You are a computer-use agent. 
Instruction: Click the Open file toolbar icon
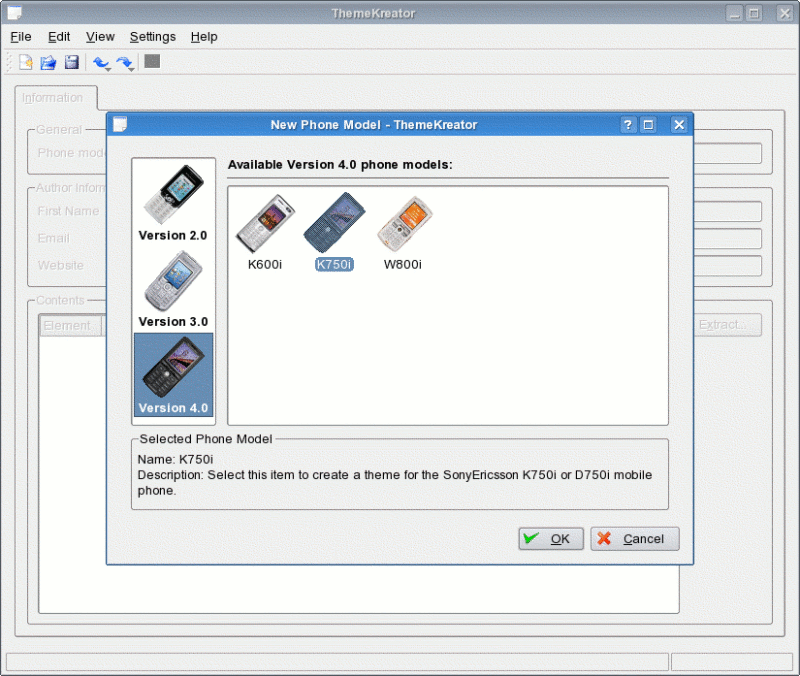(x=48, y=62)
